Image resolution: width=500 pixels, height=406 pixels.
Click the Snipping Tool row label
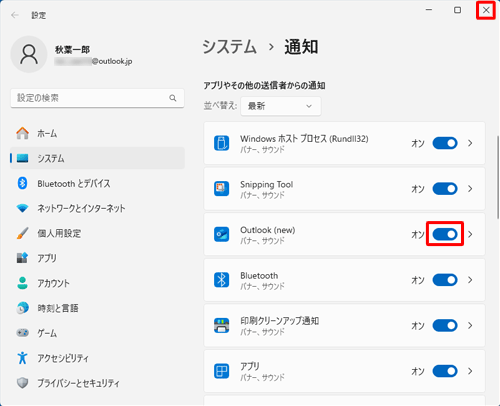click(x=266, y=184)
